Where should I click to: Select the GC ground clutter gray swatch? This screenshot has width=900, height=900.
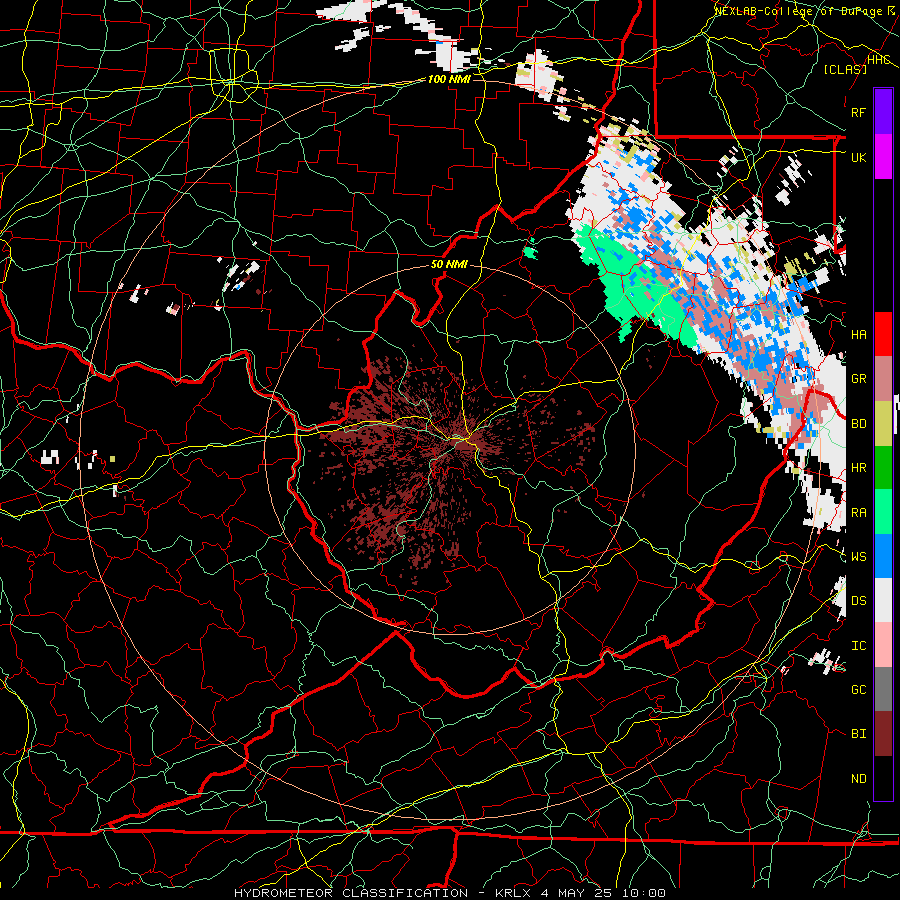(x=883, y=689)
